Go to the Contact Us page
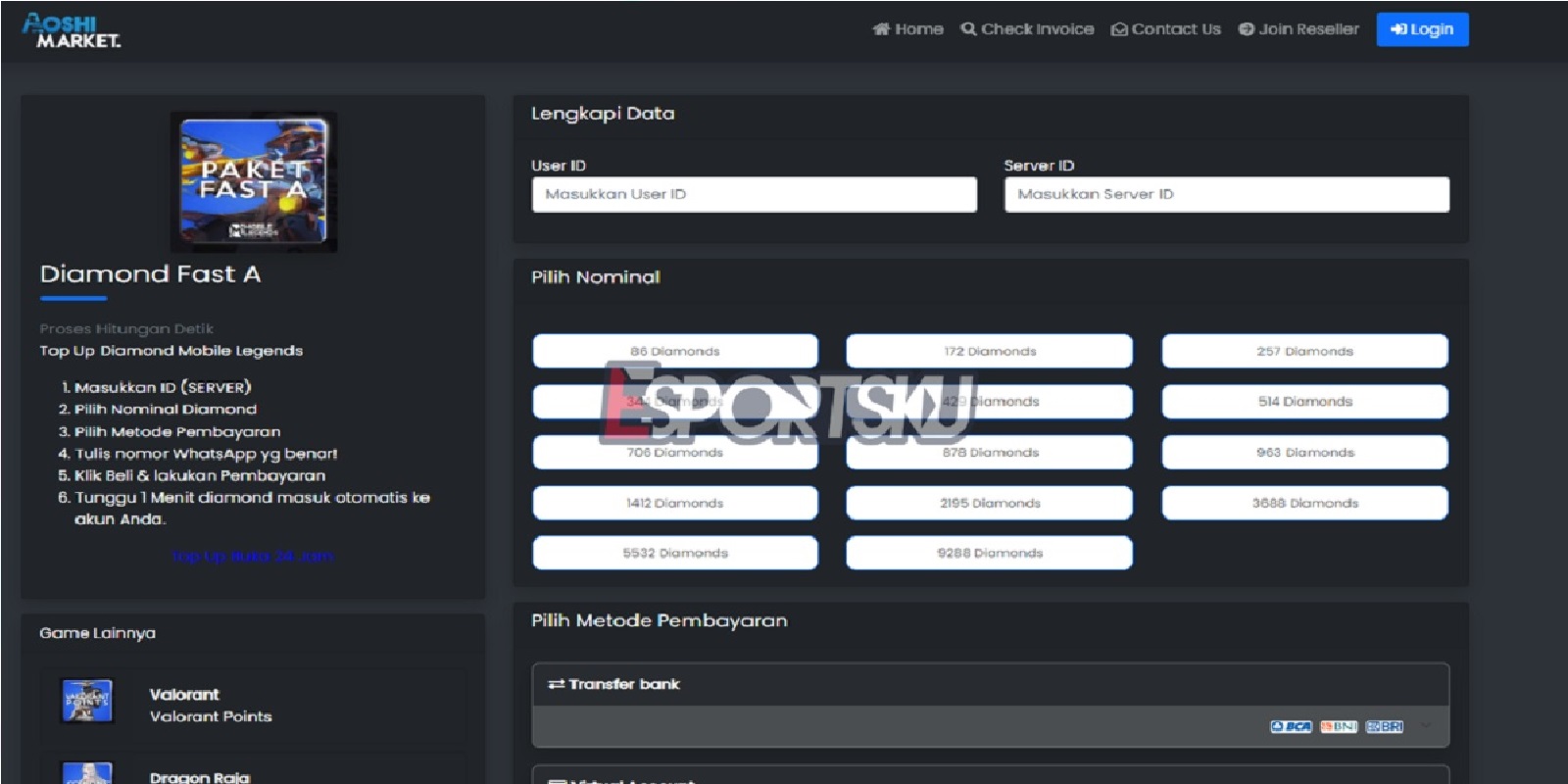This screenshot has height=784, width=1568. (1165, 29)
